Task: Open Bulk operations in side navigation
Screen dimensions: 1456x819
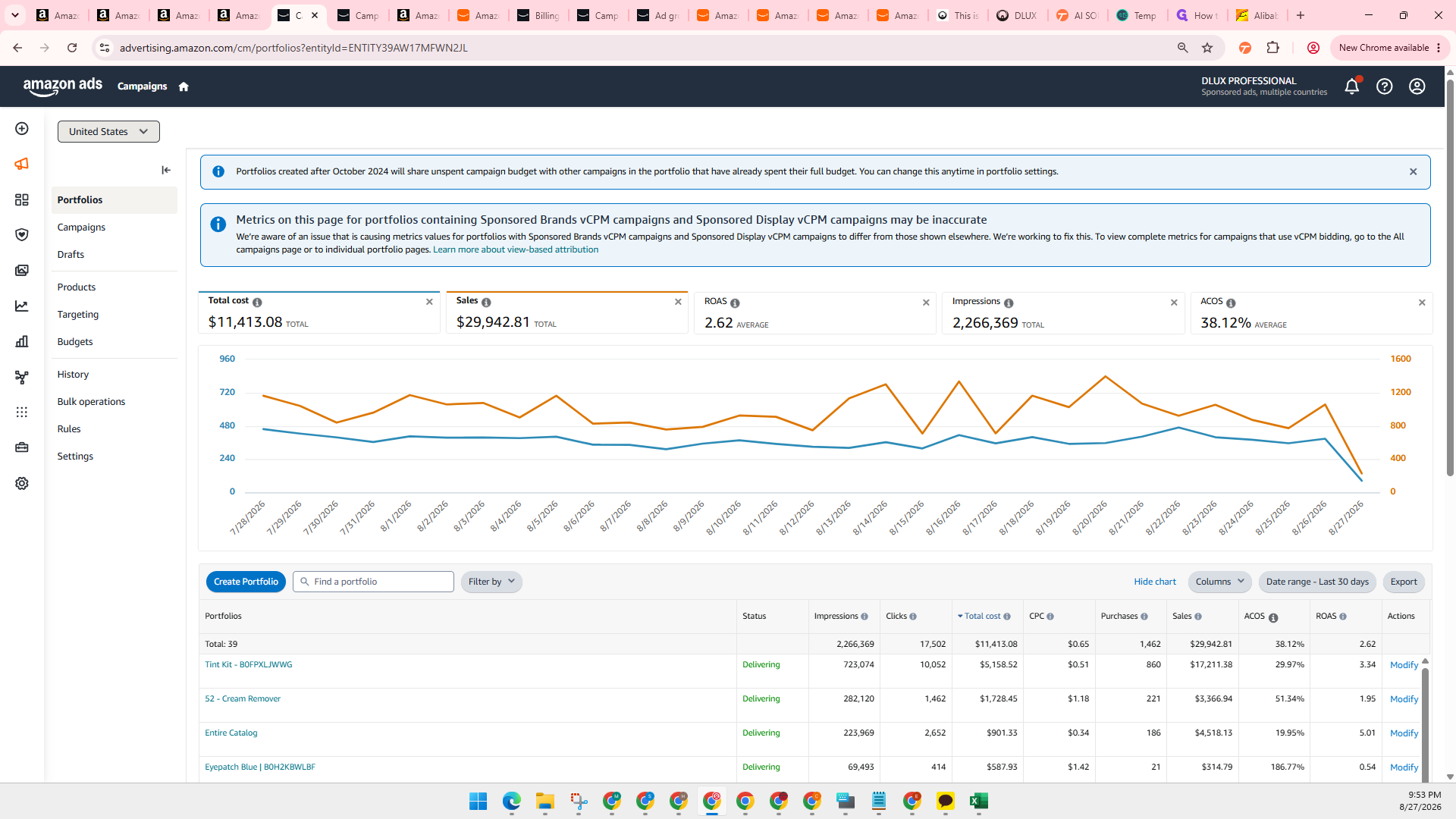Action: click(x=91, y=402)
